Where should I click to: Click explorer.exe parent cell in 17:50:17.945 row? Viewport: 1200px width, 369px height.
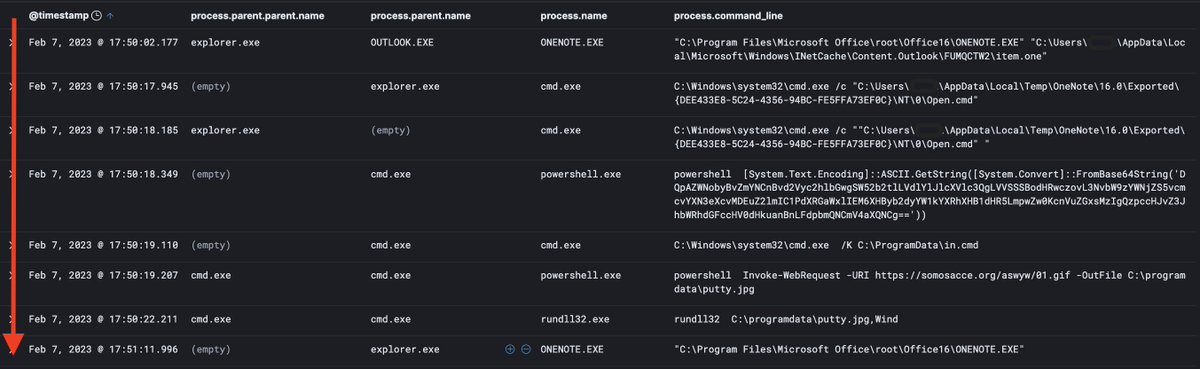(x=404, y=87)
